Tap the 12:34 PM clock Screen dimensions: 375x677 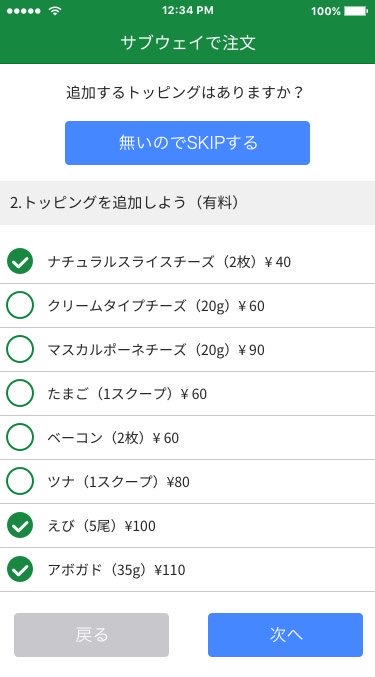click(188, 10)
